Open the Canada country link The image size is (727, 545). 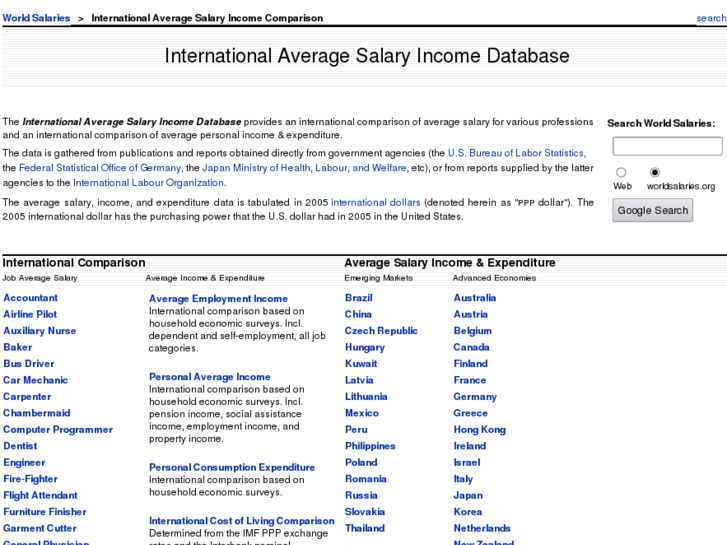(x=472, y=347)
